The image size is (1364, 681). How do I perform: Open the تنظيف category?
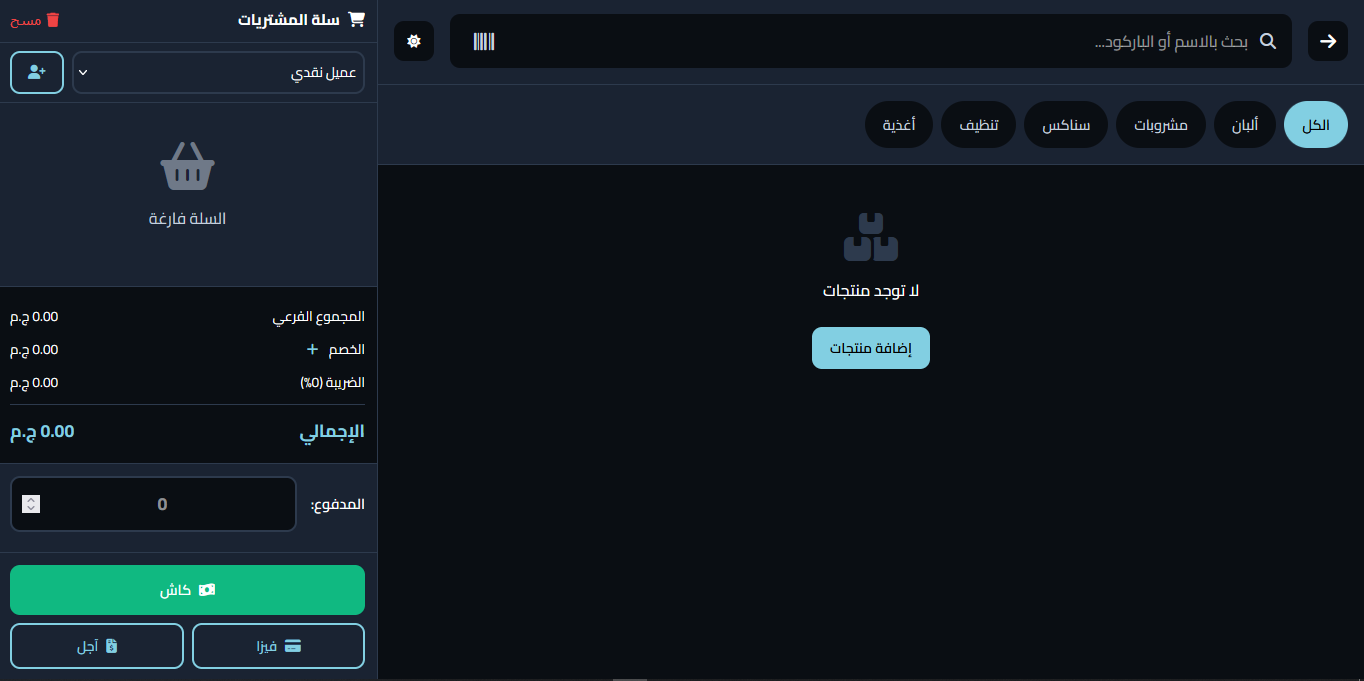[977, 125]
